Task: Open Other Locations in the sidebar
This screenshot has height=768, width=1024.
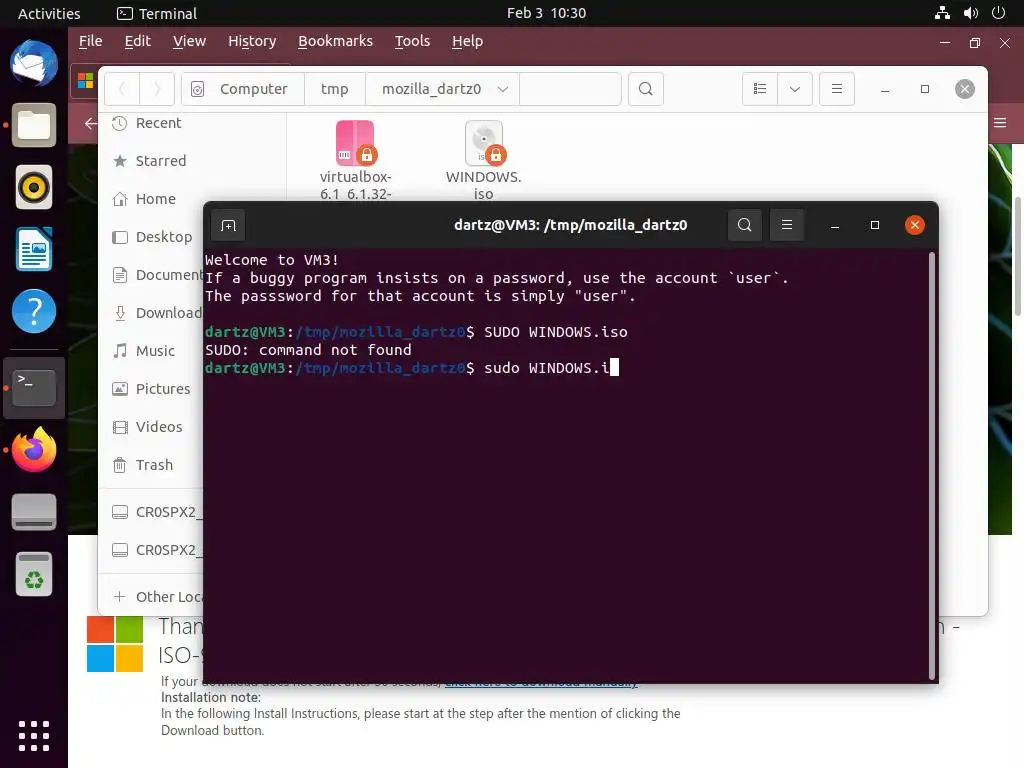Action: coord(157,597)
